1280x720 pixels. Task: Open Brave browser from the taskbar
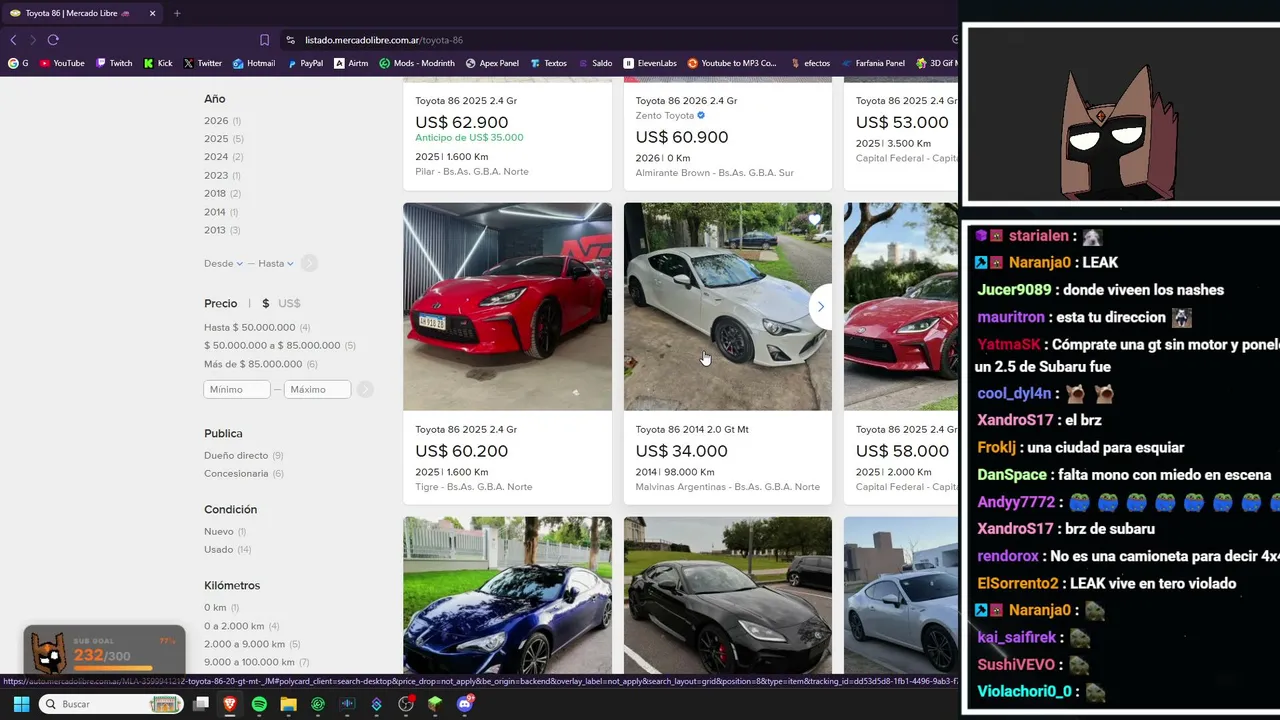point(230,704)
